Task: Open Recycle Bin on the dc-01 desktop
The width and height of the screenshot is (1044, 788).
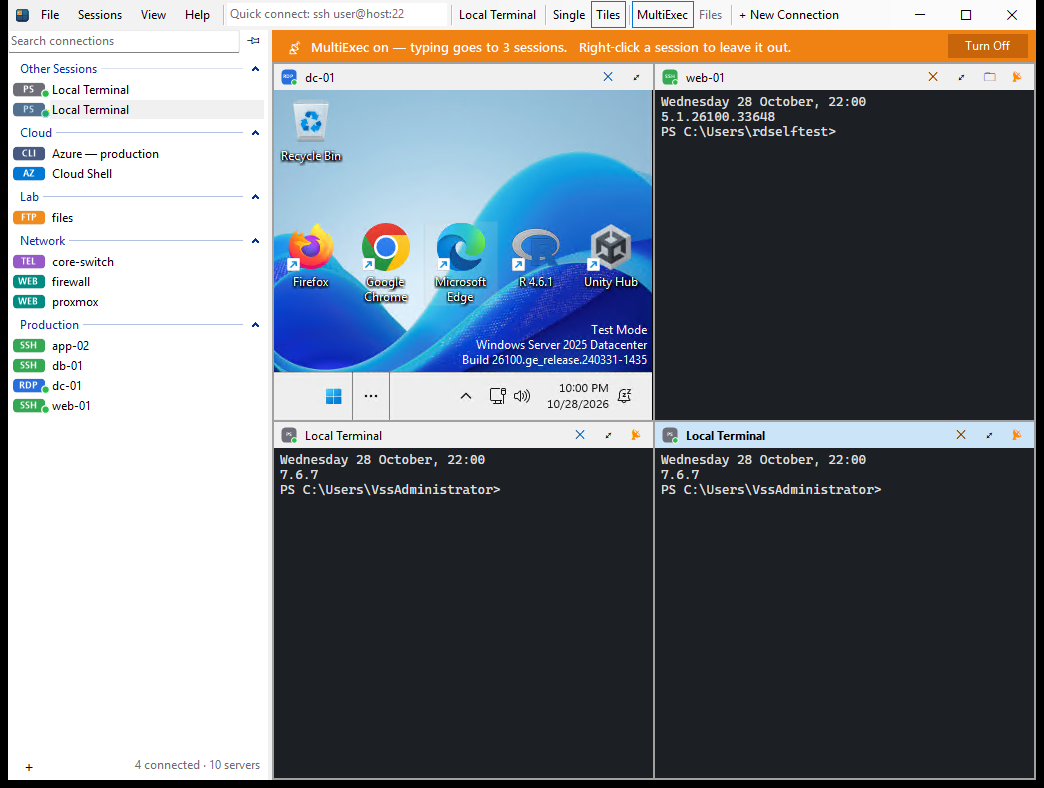Action: (x=311, y=132)
